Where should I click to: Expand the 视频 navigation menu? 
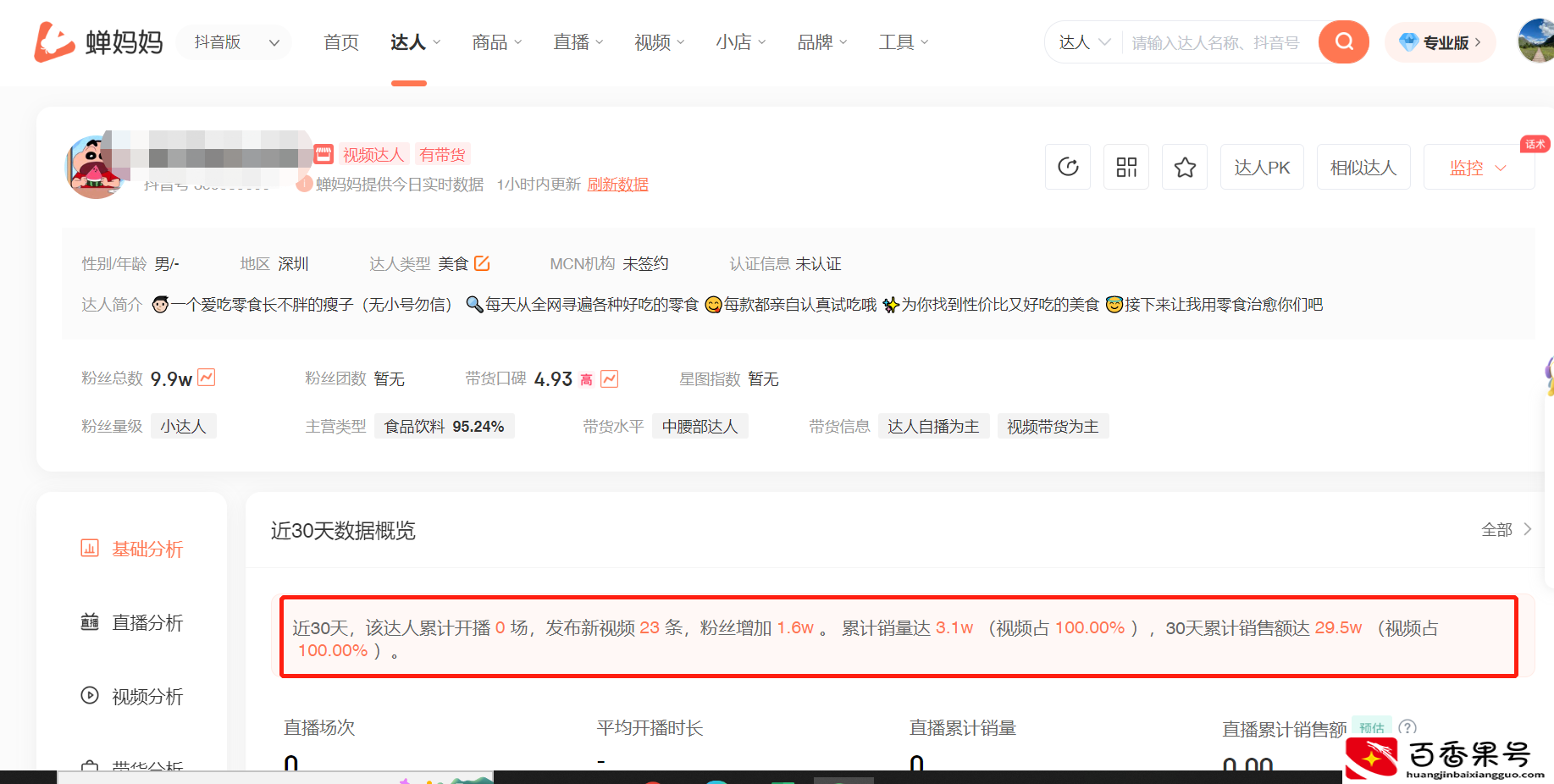(x=660, y=41)
